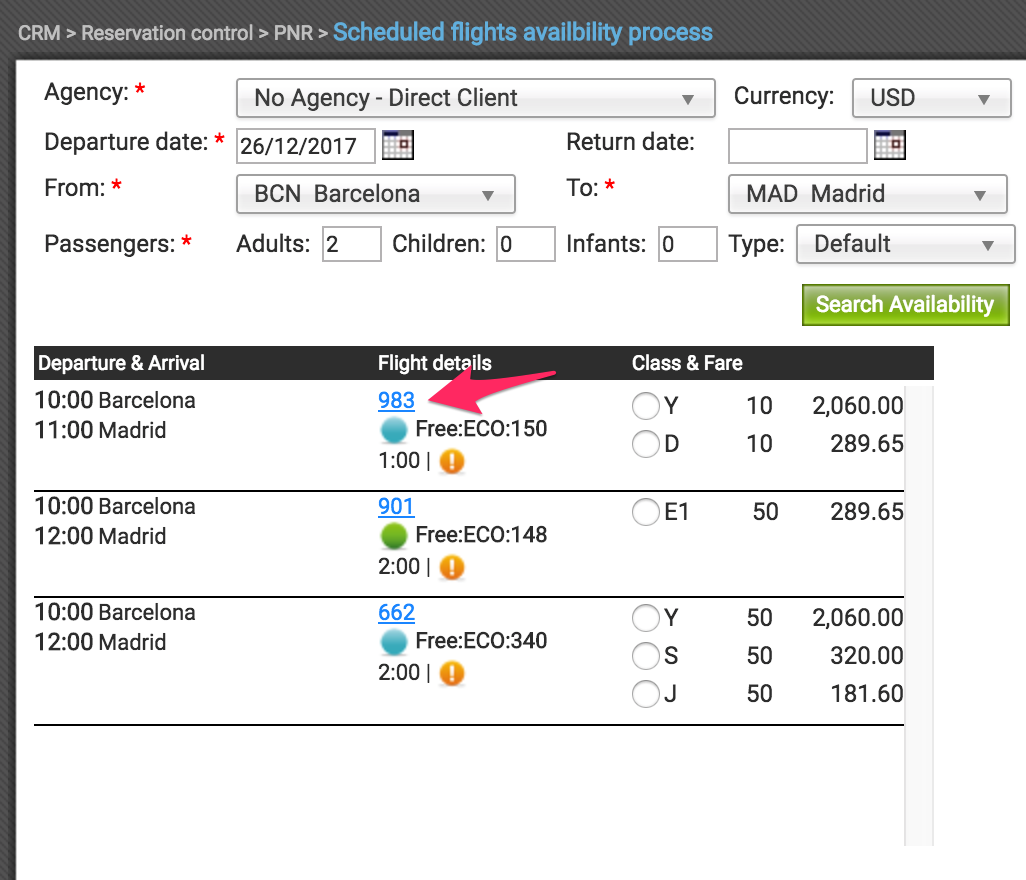Open the Agency dropdown
The width and height of the screenshot is (1026, 880).
pyautogui.click(x=475, y=98)
